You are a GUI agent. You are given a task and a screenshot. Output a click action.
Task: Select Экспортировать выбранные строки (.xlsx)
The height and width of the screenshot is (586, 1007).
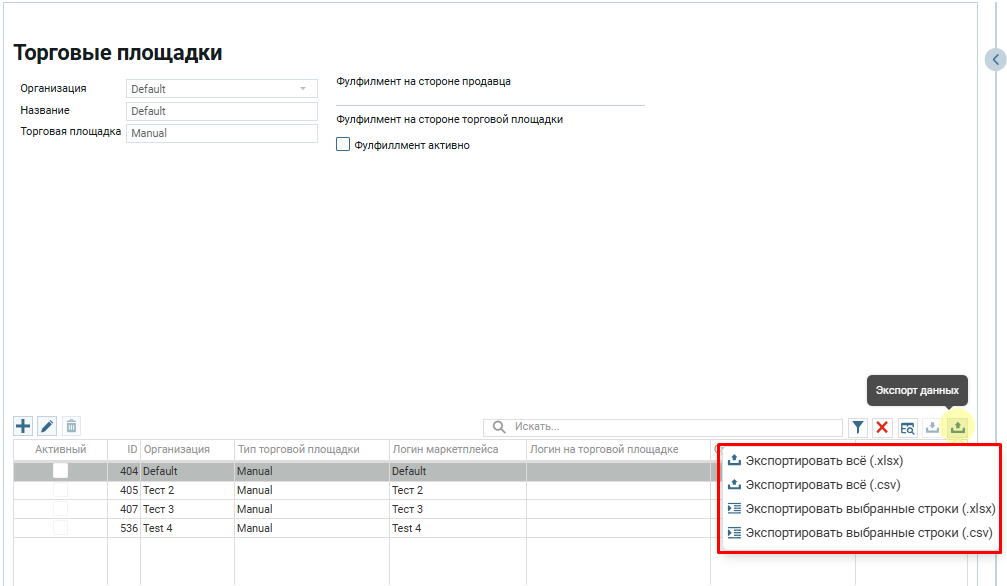[869, 509]
